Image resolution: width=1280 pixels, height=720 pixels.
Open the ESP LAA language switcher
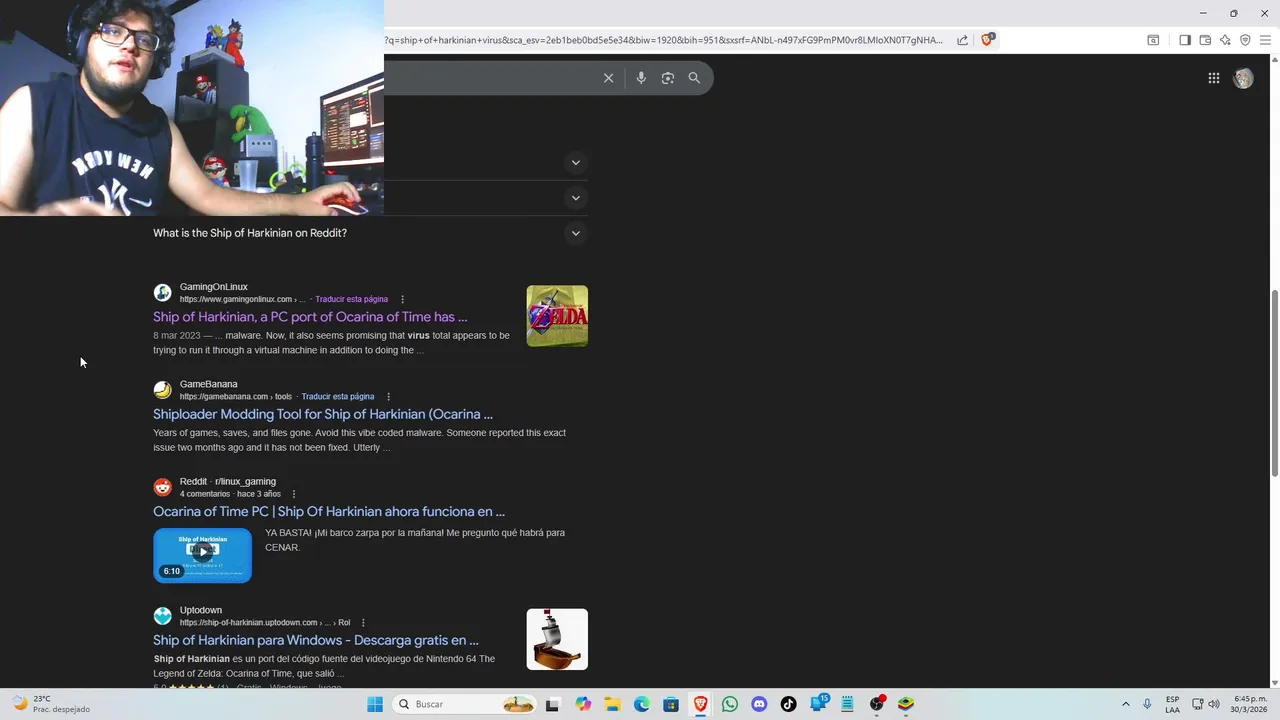[1172, 704]
